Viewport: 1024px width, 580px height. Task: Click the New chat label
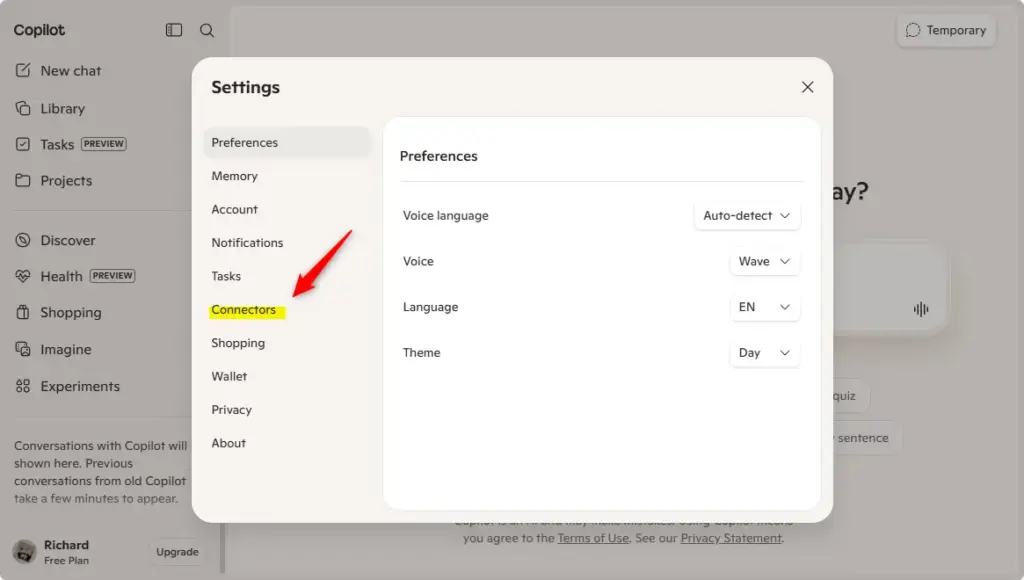click(71, 71)
